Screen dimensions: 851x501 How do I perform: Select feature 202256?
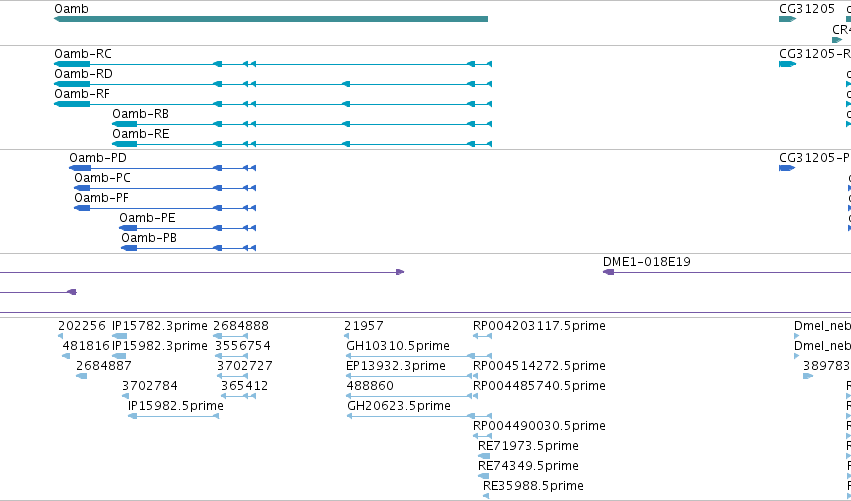tap(60, 336)
